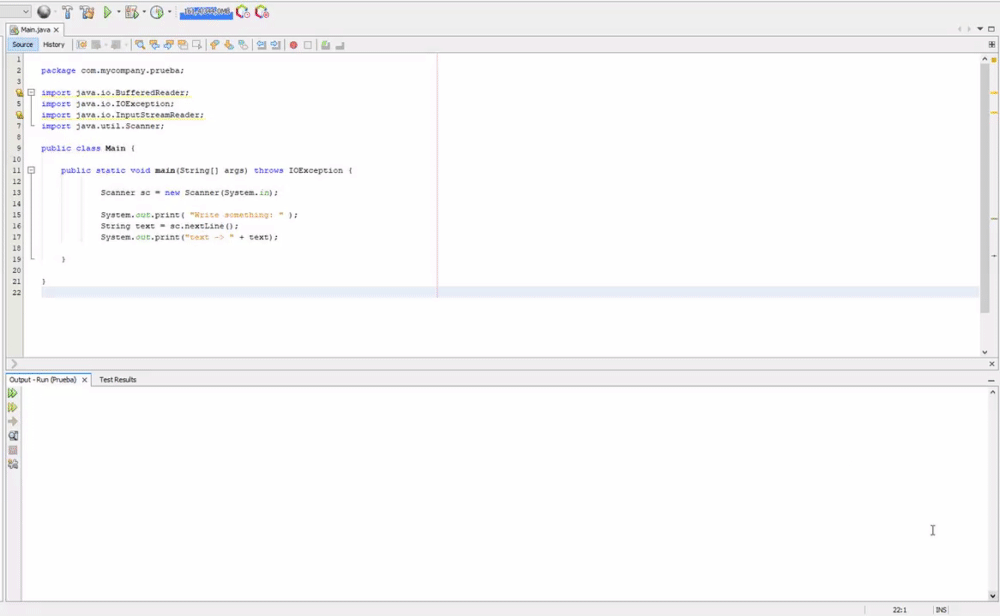Click the Uncomment lines icon

coord(340,45)
